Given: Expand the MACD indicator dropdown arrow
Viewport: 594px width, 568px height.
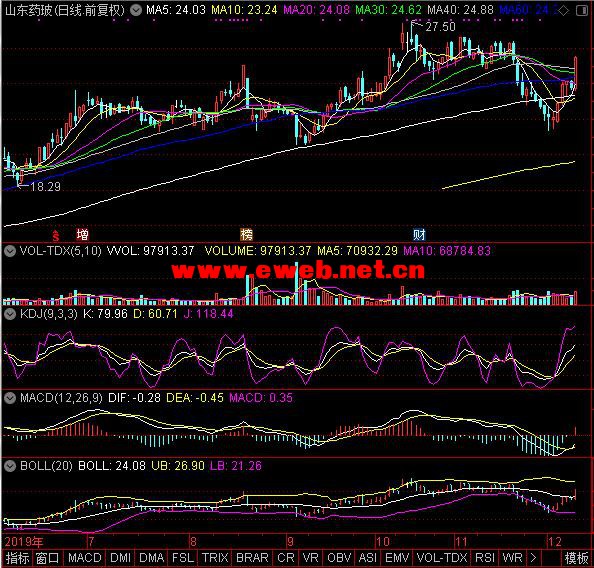Looking at the screenshot, I should tap(10, 397).
